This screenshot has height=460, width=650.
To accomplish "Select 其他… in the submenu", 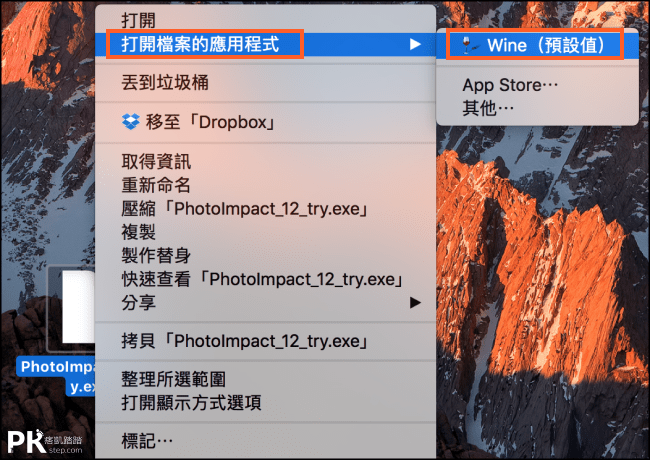I will (x=537, y=108).
